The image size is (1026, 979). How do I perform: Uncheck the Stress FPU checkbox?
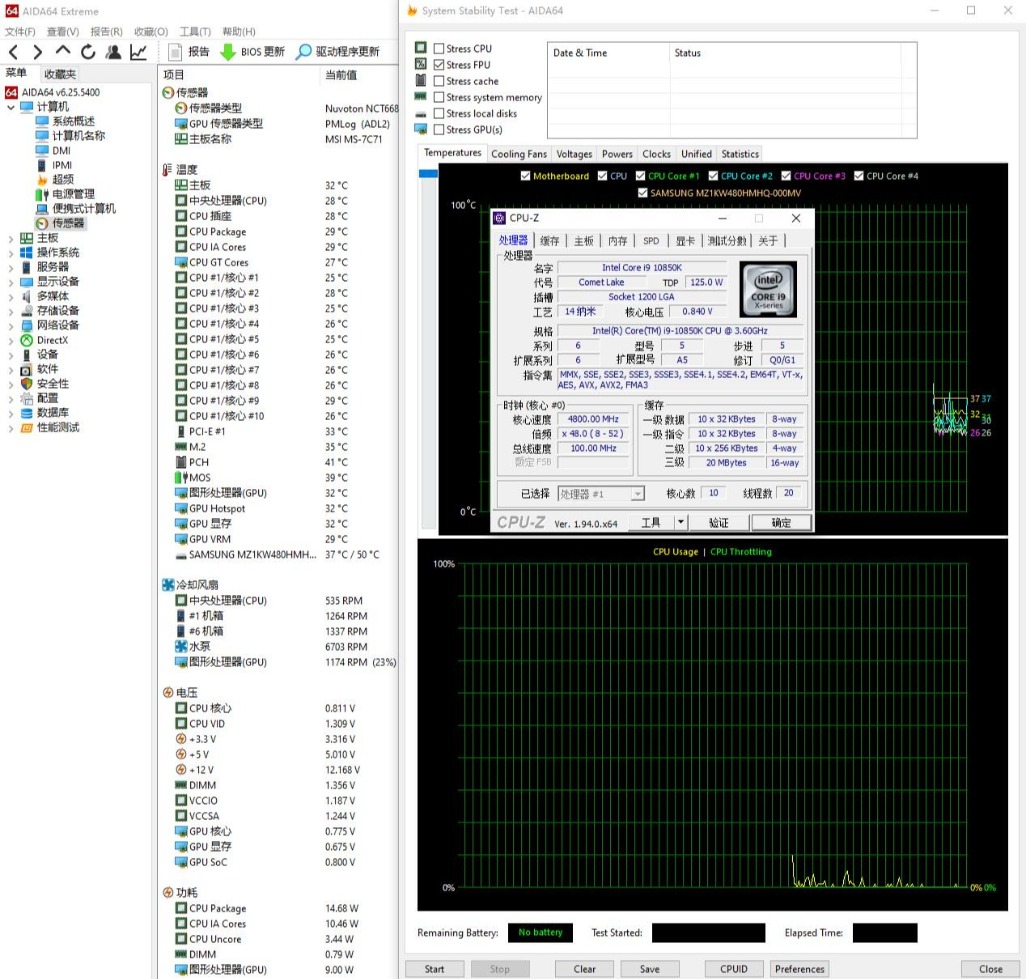tap(439, 65)
